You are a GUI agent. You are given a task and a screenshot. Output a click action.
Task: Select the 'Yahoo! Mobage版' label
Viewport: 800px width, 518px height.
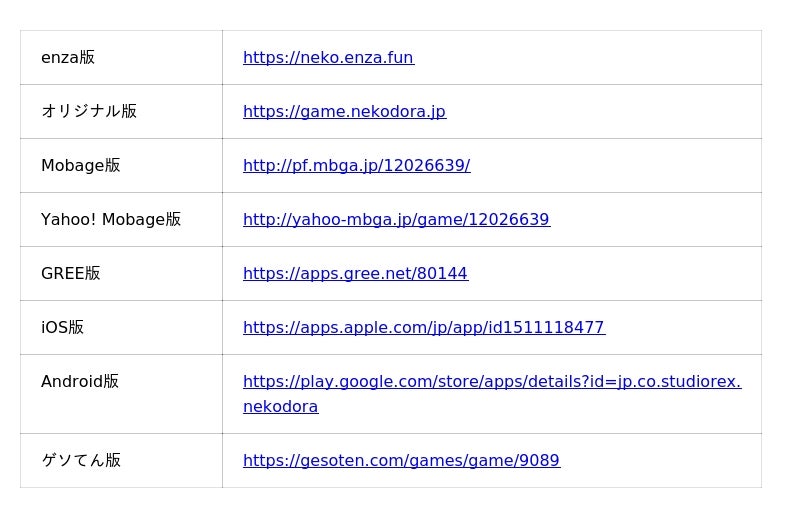tap(111, 220)
